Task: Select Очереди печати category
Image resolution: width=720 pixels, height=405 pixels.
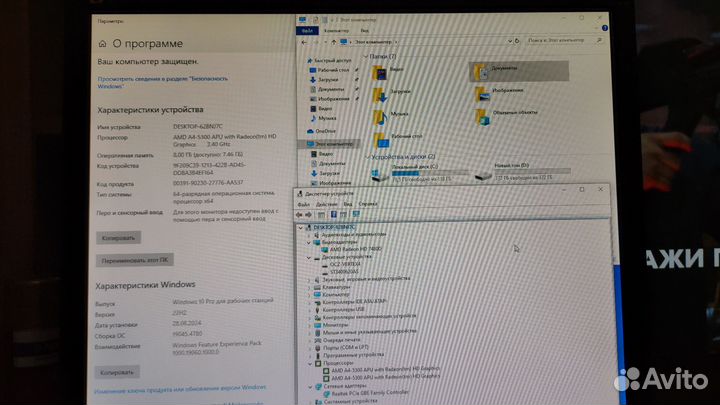Action: (x=338, y=340)
